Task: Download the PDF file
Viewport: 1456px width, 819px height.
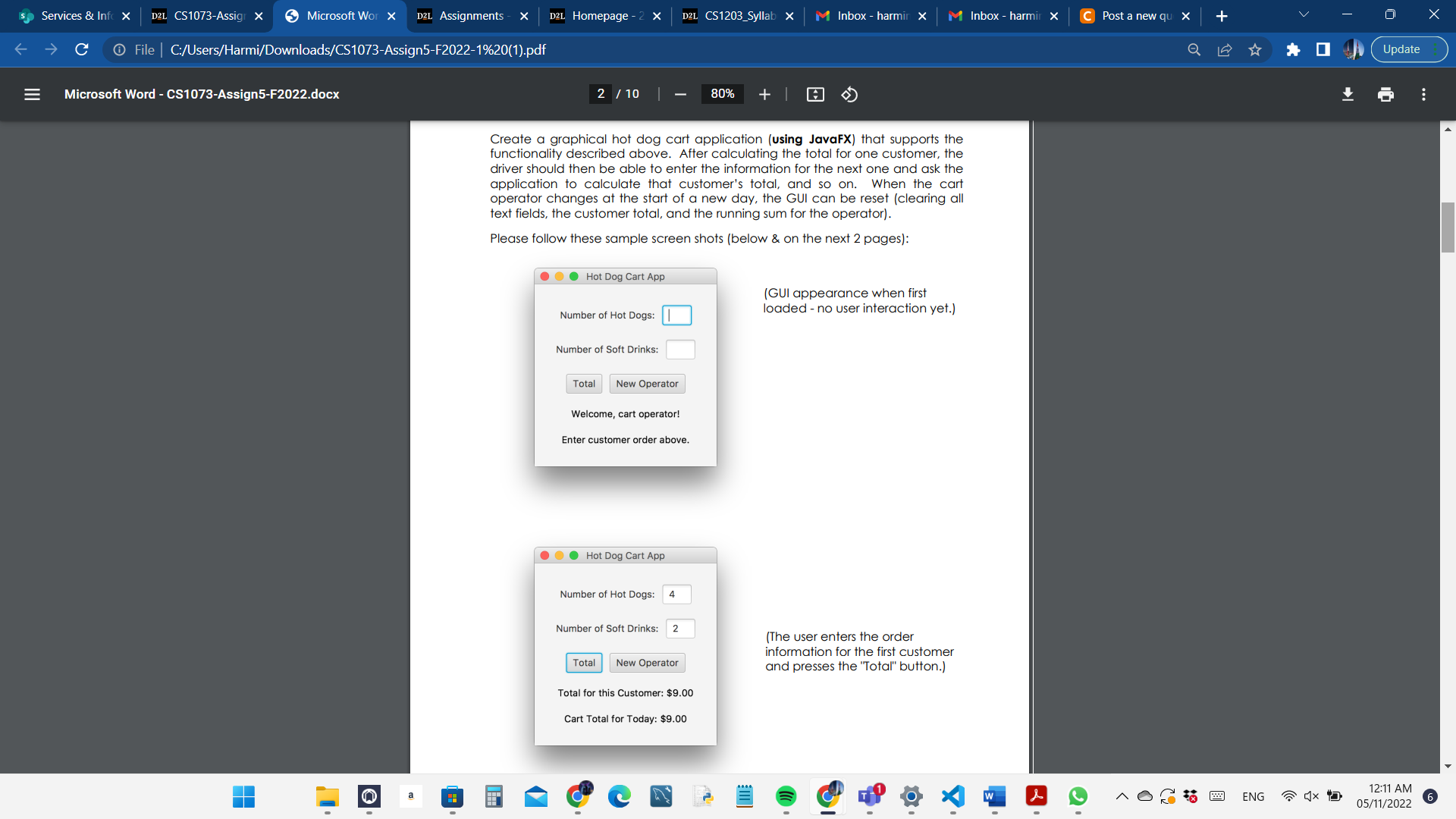Action: 1348,94
